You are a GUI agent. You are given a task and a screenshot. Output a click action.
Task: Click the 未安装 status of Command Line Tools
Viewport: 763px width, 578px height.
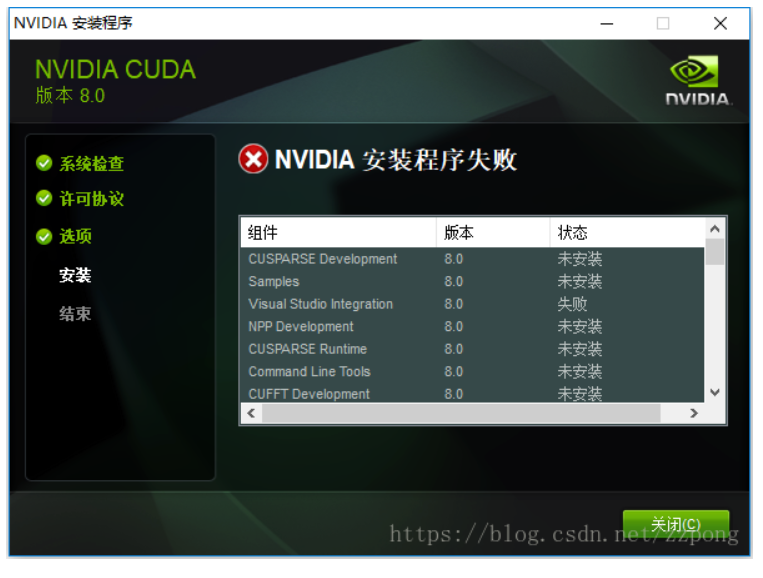(580, 372)
